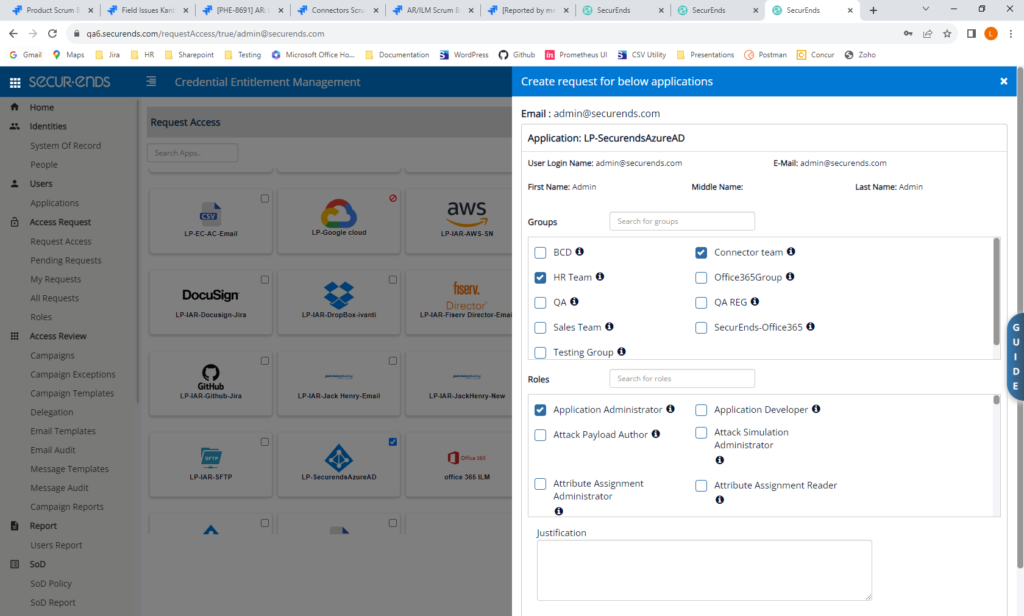Viewport: 1024px width, 616px height.
Task: Check the Attribute Assignment Reader checkbox
Action: pyautogui.click(x=701, y=486)
